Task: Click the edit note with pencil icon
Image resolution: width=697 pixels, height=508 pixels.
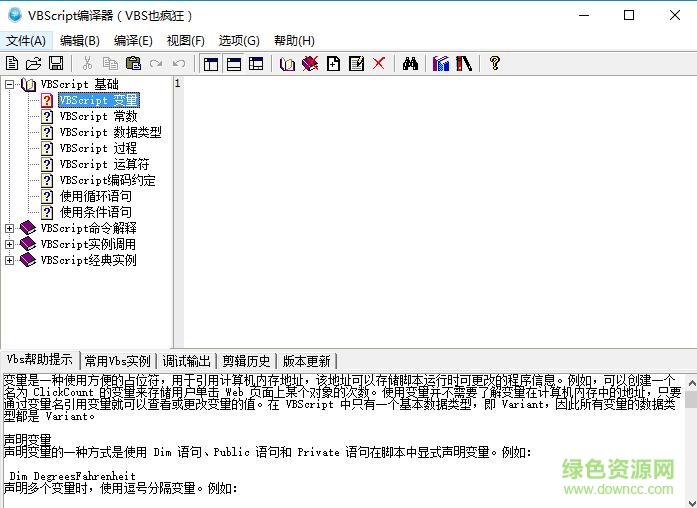Action: 357,64
